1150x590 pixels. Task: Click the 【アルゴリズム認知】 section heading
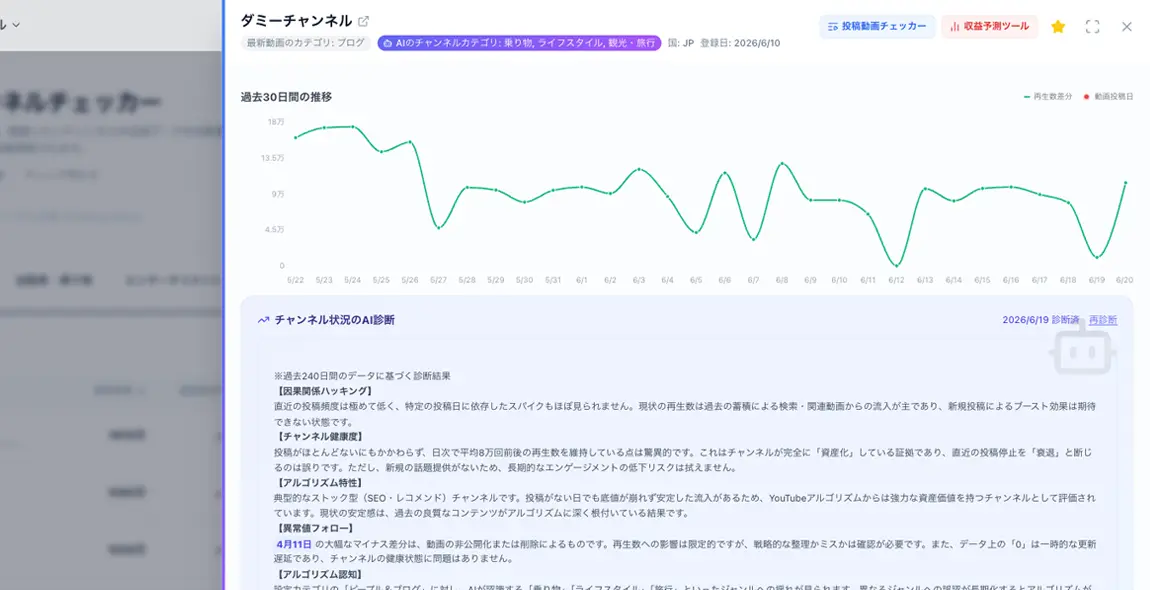[x=320, y=575]
